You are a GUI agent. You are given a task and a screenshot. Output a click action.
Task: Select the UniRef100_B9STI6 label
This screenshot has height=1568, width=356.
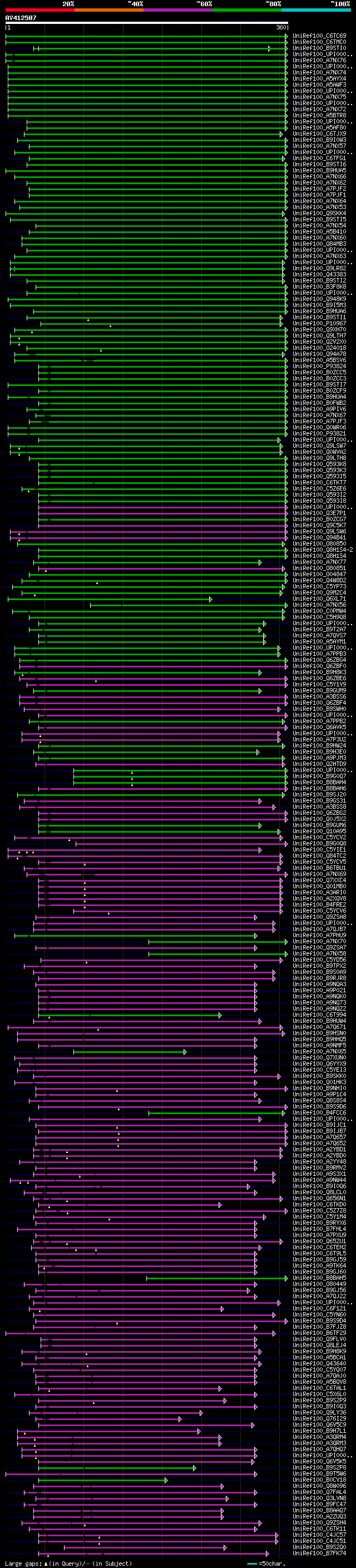[319, 164]
